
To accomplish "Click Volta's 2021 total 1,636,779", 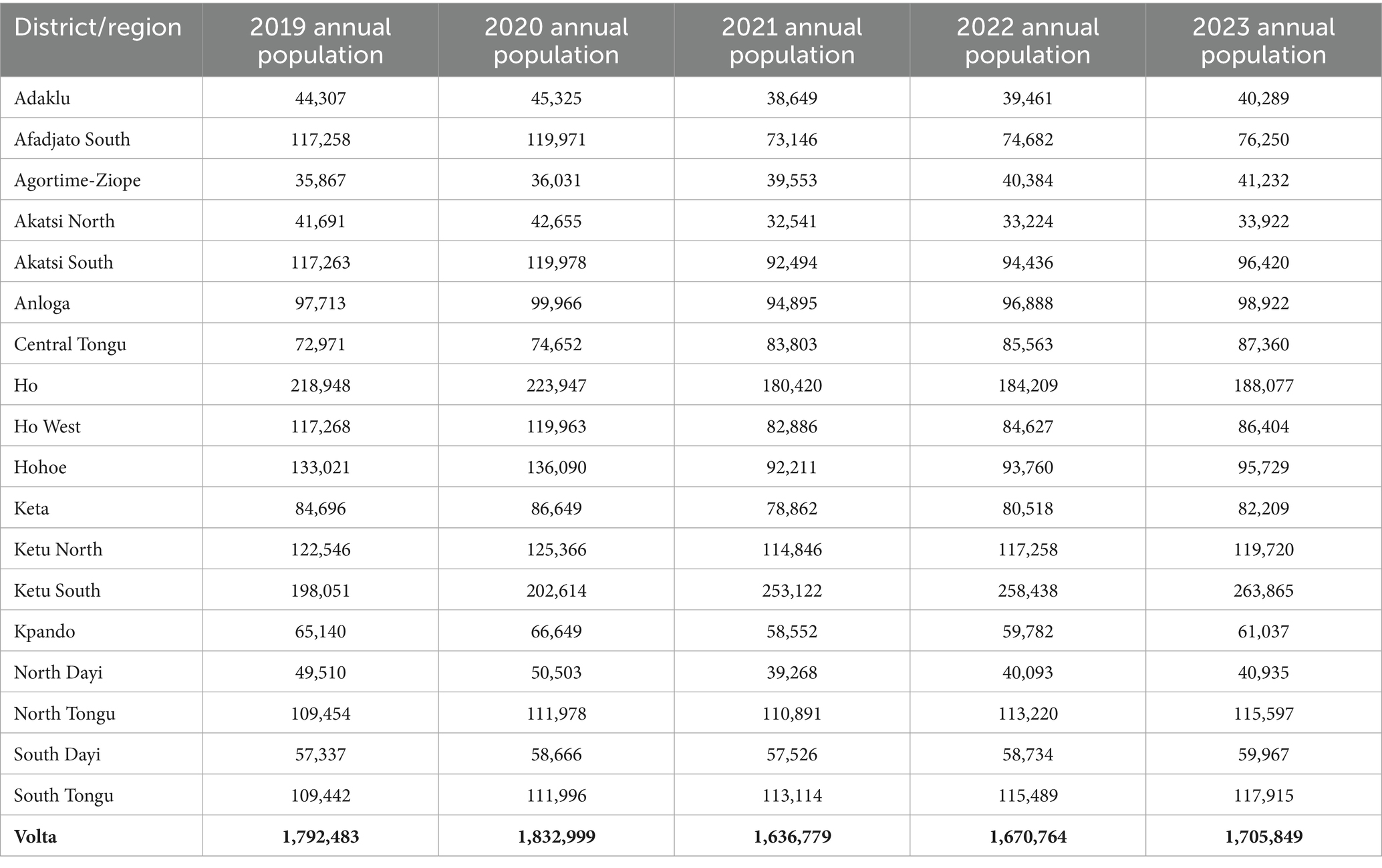I will point(792,837).
